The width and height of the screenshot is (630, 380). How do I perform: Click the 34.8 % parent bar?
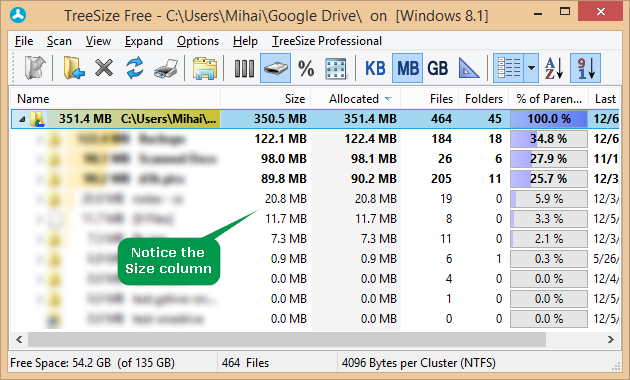point(548,139)
